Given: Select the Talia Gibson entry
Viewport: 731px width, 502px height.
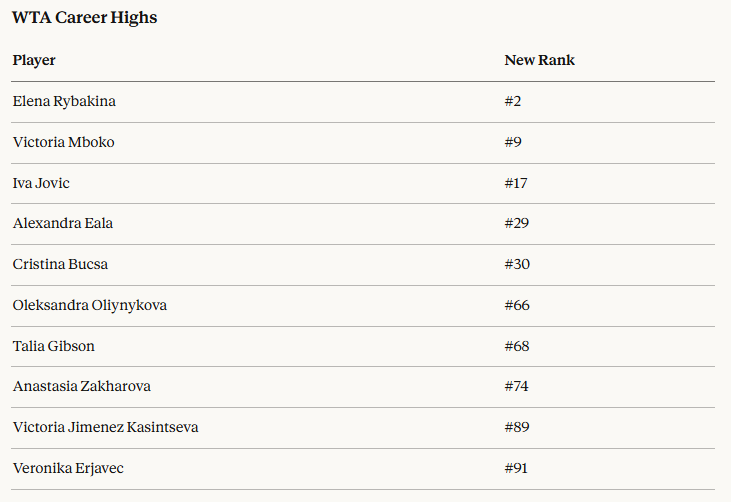Looking at the screenshot, I should [54, 346].
